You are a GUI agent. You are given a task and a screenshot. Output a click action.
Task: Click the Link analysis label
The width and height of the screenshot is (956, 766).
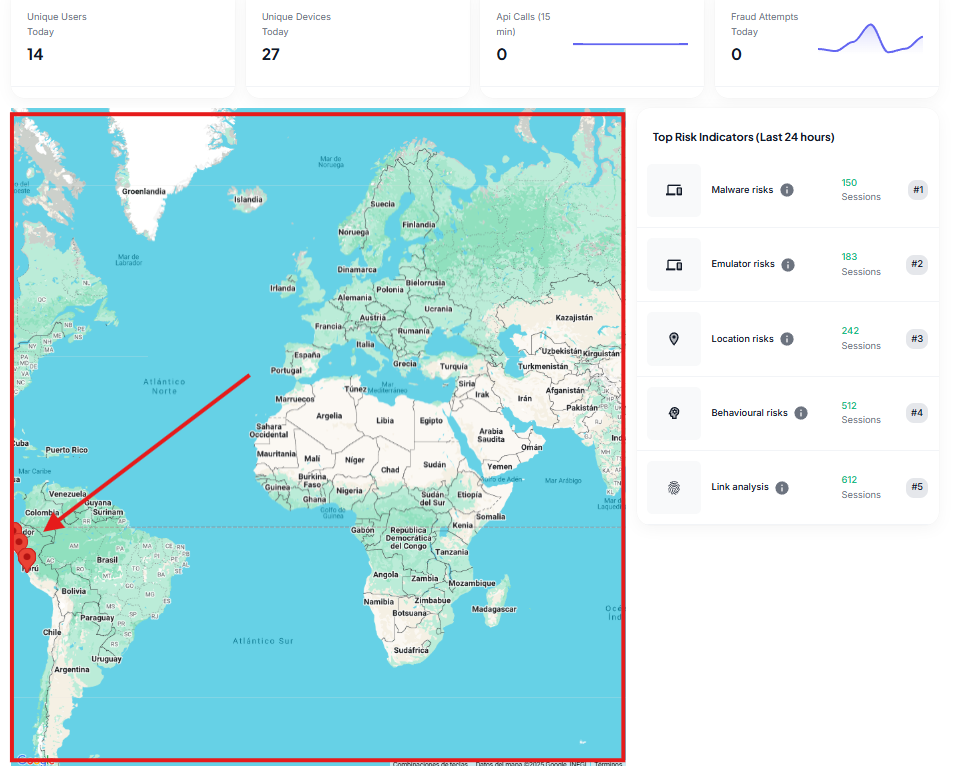coord(740,487)
